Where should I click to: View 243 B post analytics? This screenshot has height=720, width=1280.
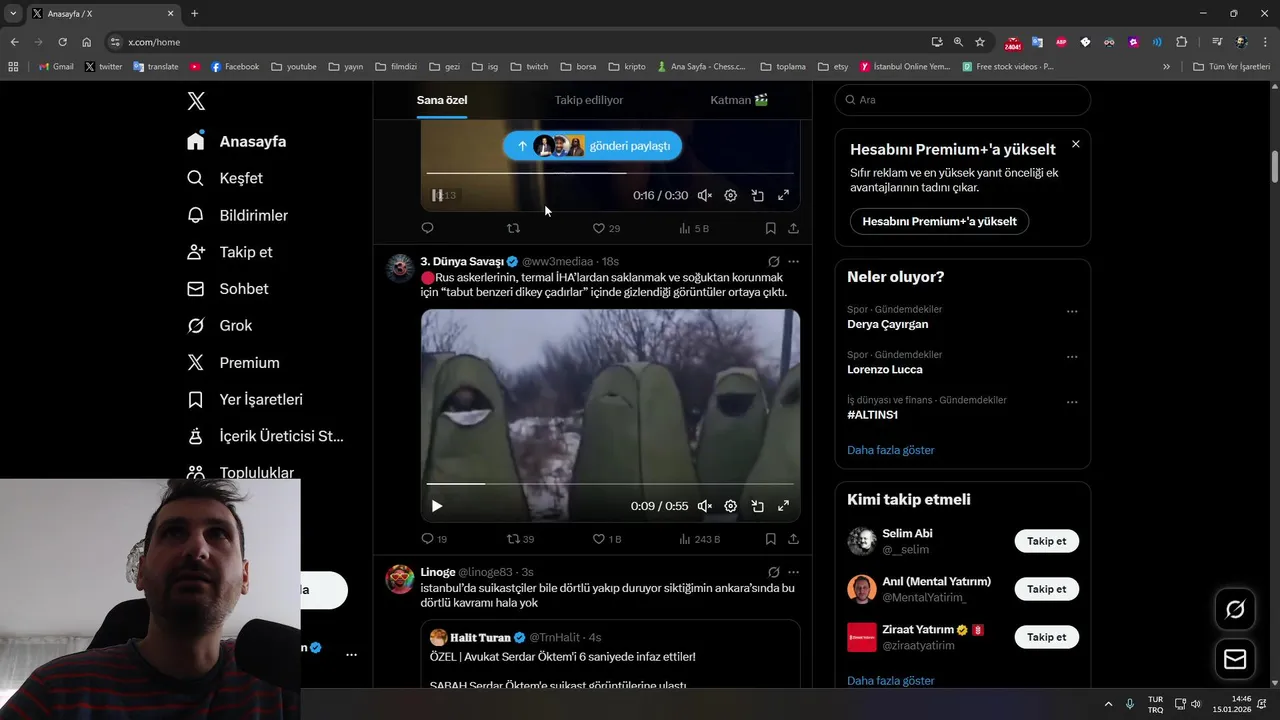pos(699,539)
